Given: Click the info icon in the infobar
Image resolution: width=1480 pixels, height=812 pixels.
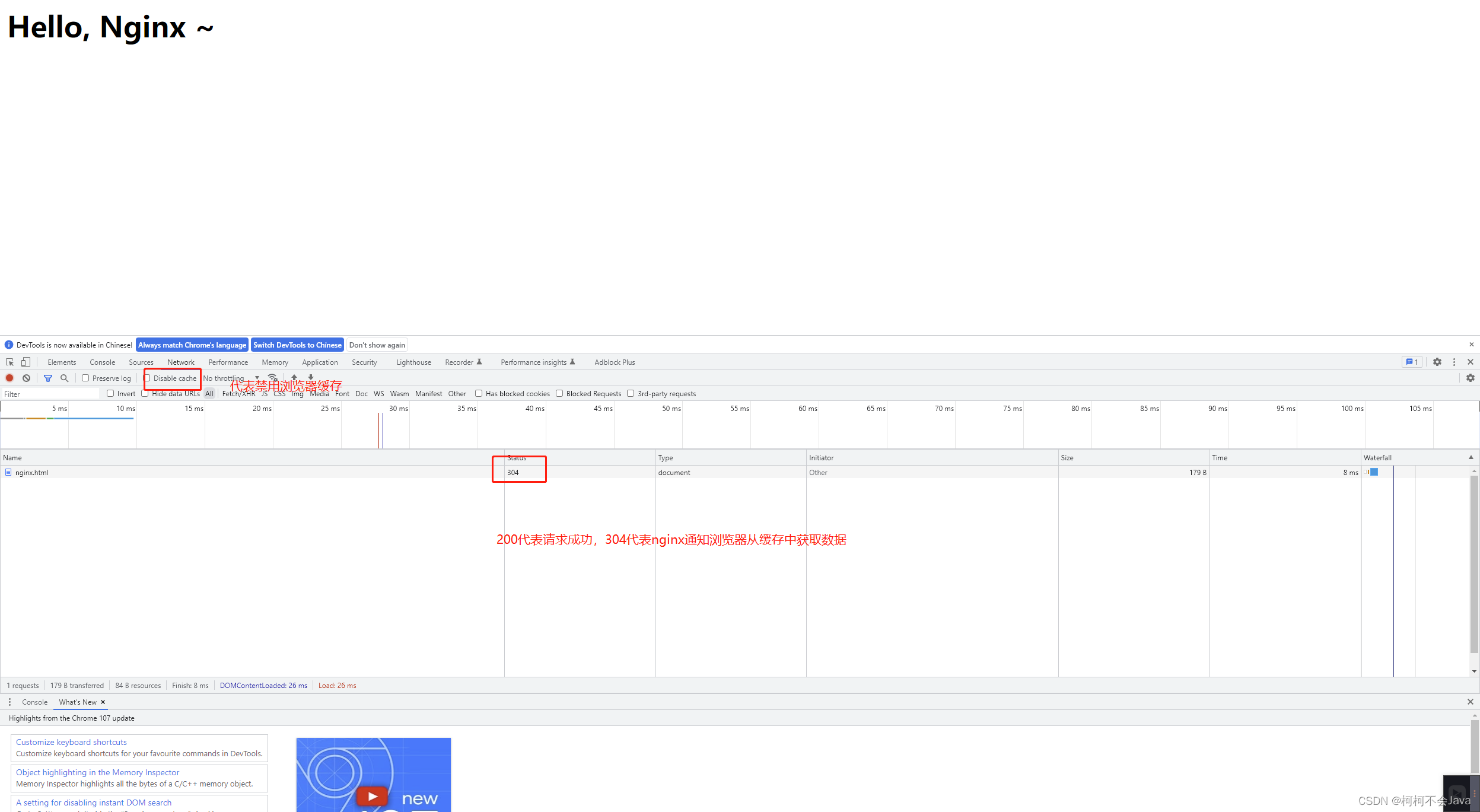Looking at the screenshot, I should click(x=9, y=345).
